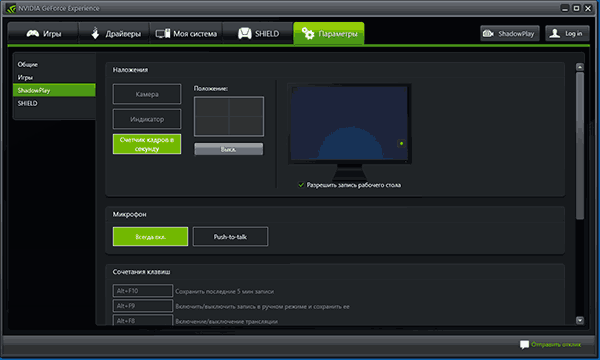The width and height of the screenshot is (600, 360).
Task: Switch to the Драйверы tab
Action: point(114,34)
